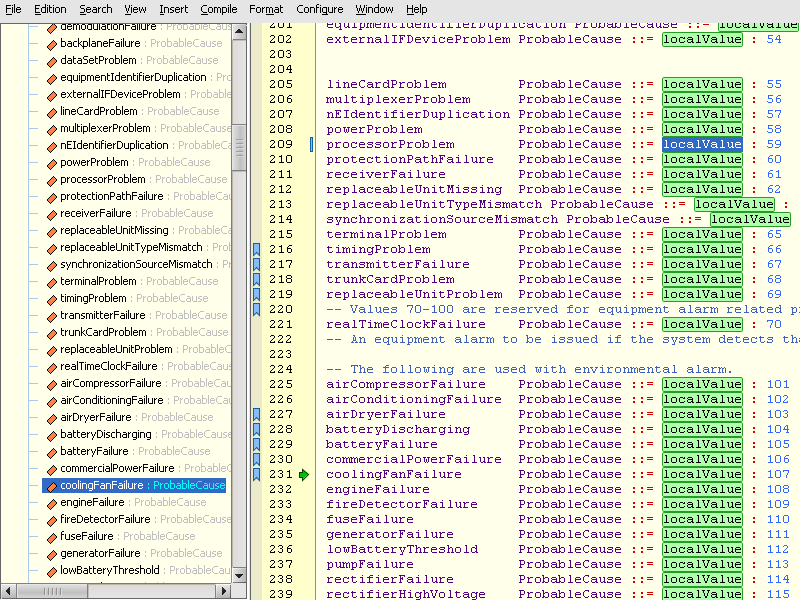Click diamond icon next to multiplexerProblem
800x600 pixels.
52,130
